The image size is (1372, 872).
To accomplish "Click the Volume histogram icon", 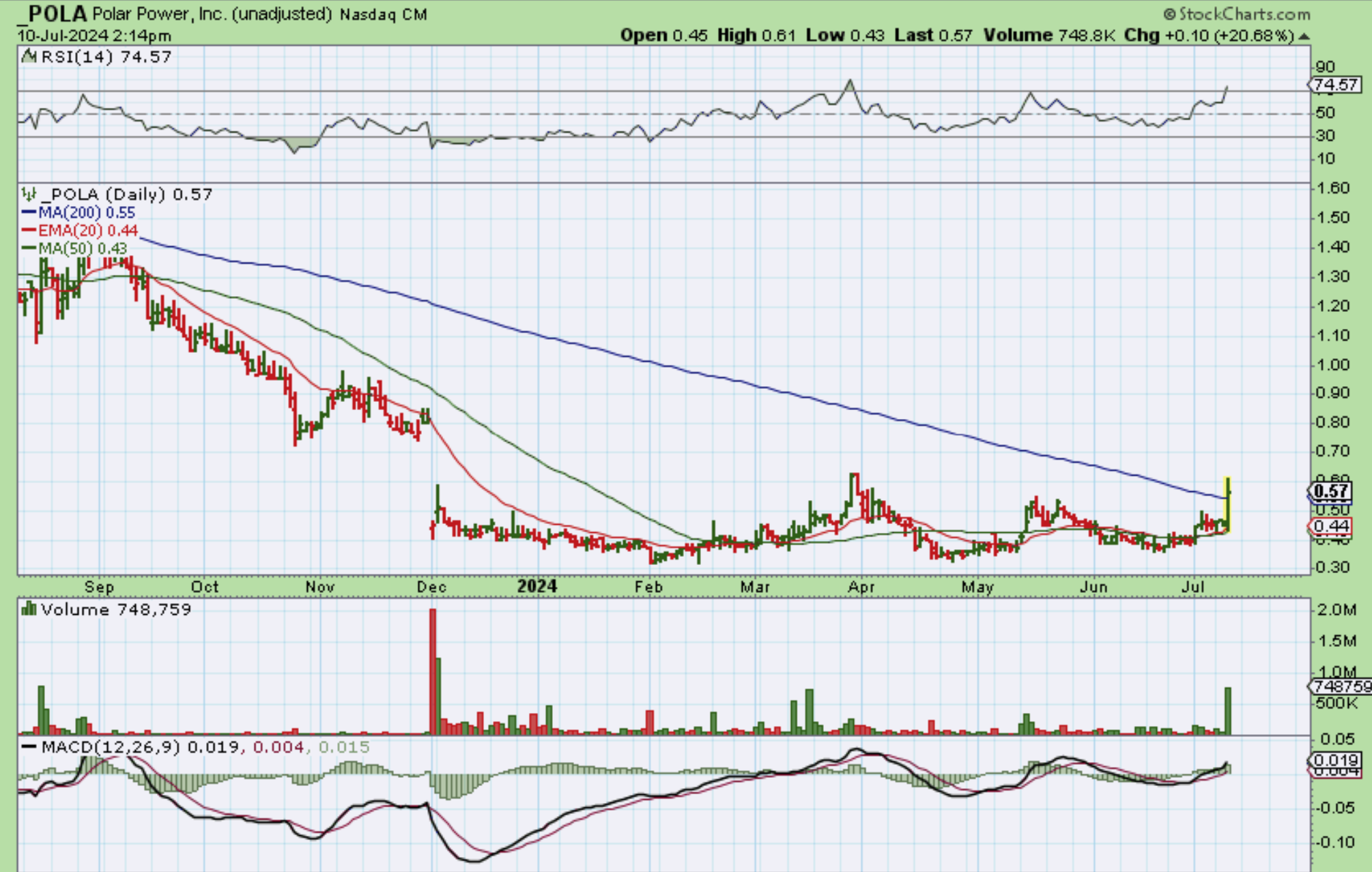I will (29, 609).
